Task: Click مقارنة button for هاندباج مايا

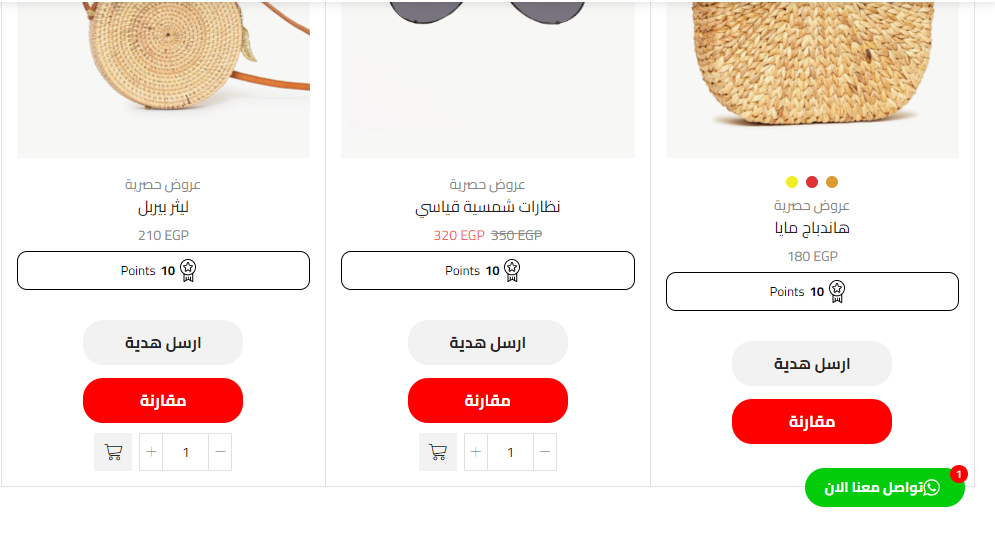Action: coord(812,422)
